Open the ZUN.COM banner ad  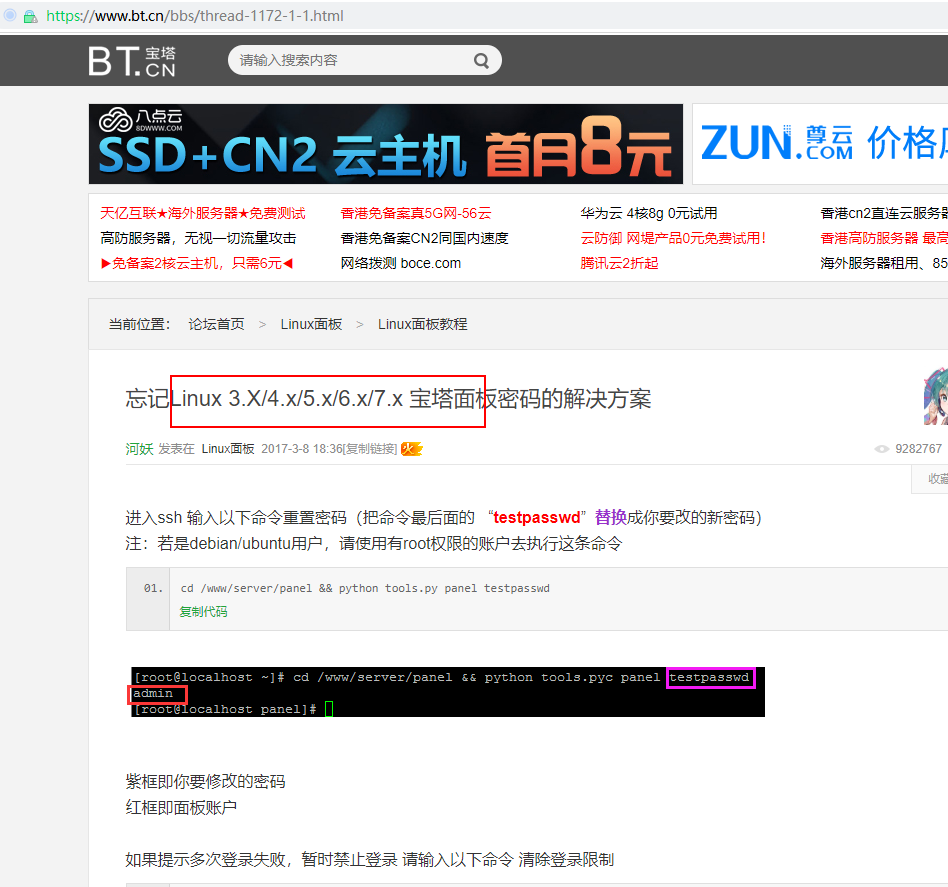[x=820, y=144]
